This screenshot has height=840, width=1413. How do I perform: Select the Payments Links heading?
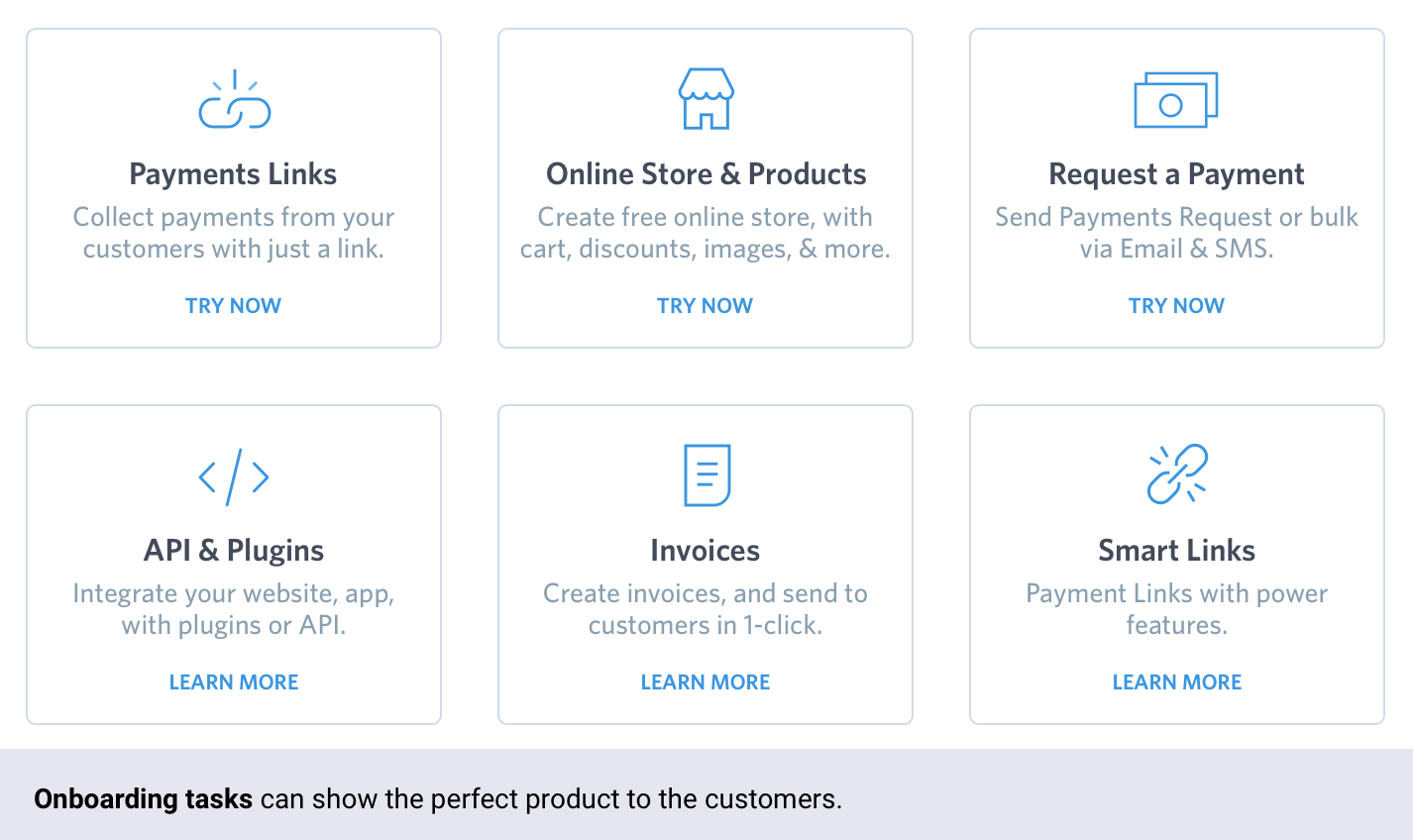[233, 174]
